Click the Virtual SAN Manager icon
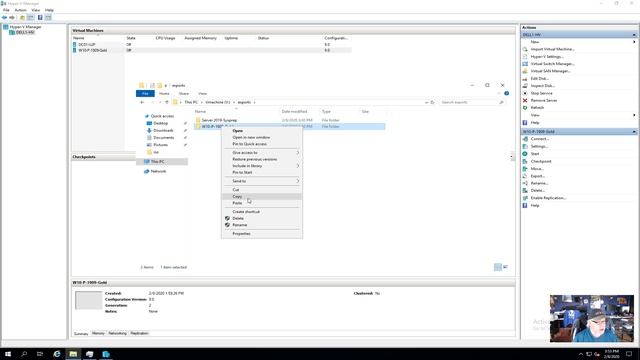The image size is (640, 360). 525,71
